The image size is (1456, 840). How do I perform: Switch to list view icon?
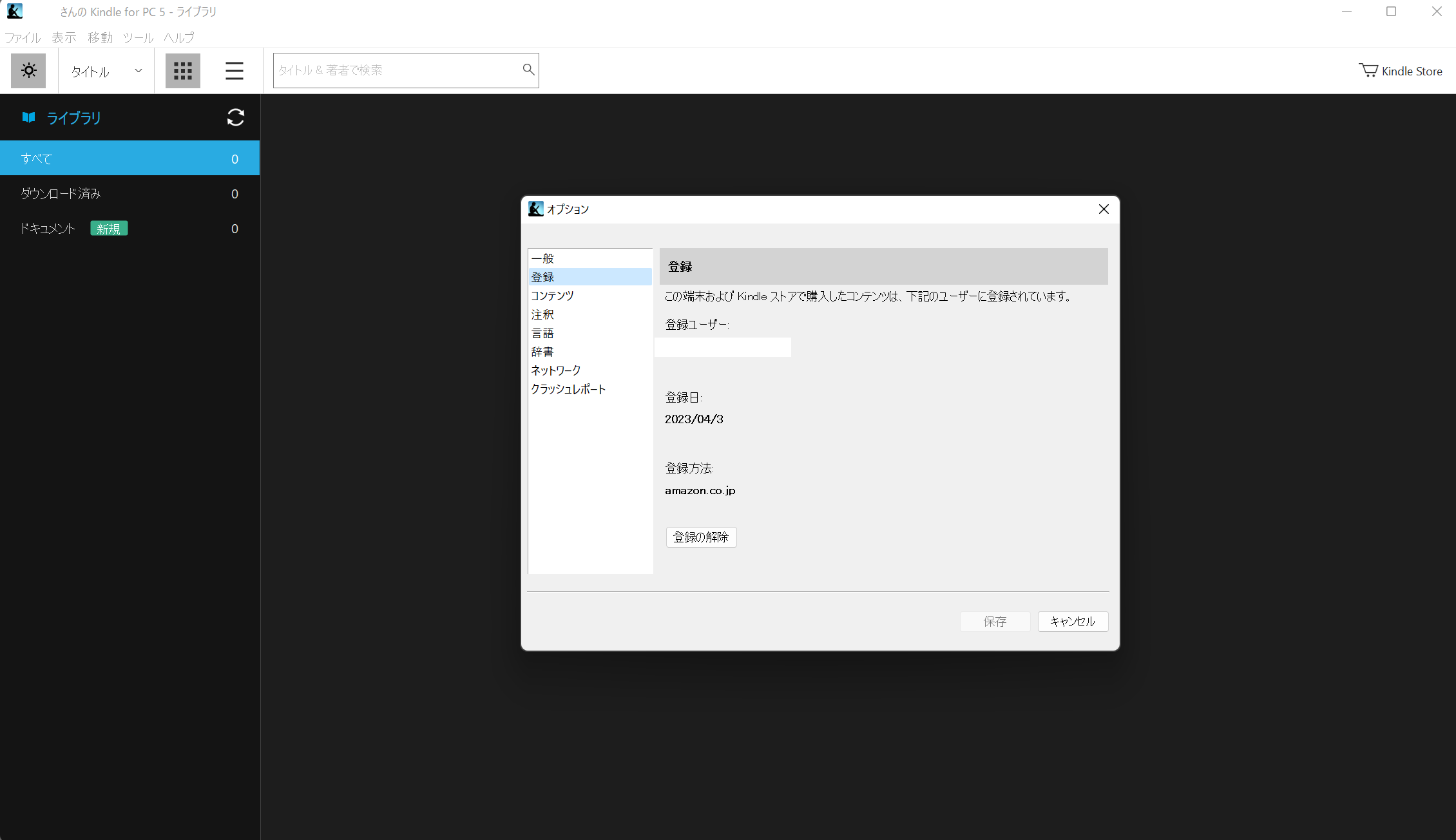[x=235, y=70]
